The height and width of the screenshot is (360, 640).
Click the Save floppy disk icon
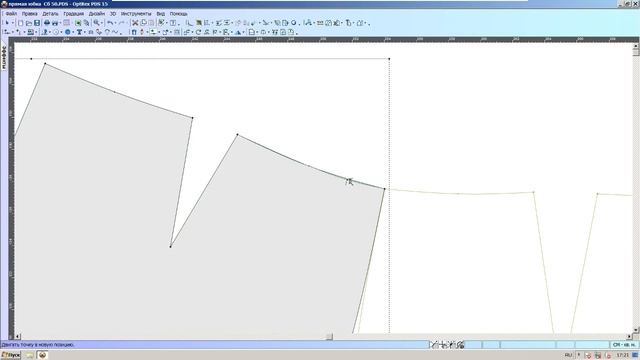pyautogui.click(x=37, y=23)
